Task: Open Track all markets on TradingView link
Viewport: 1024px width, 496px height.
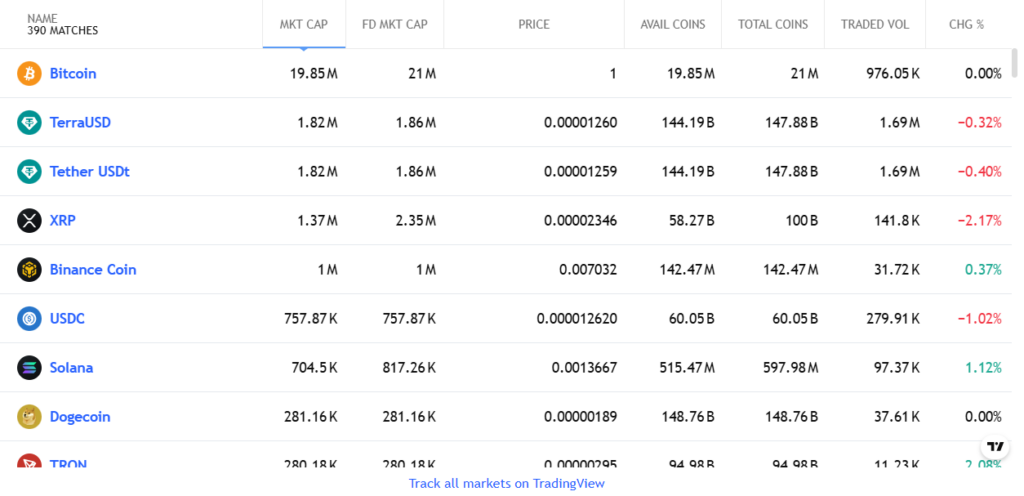Action: [506, 483]
